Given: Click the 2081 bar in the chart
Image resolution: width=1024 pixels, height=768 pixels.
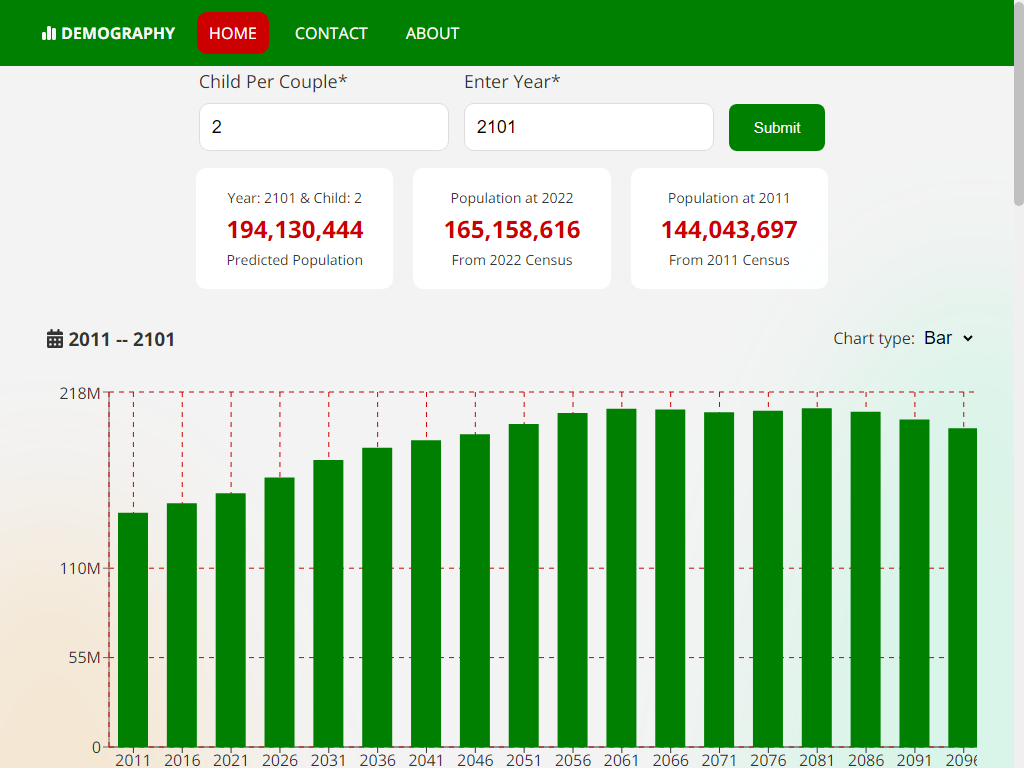Looking at the screenshot, I should [817, 577].
